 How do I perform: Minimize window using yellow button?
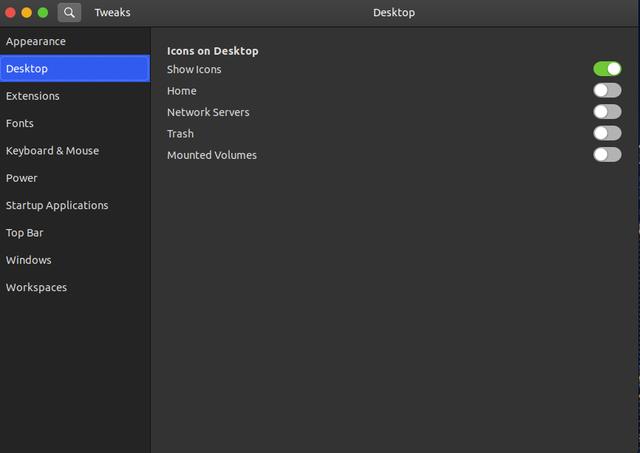click(x=27, y=13)
